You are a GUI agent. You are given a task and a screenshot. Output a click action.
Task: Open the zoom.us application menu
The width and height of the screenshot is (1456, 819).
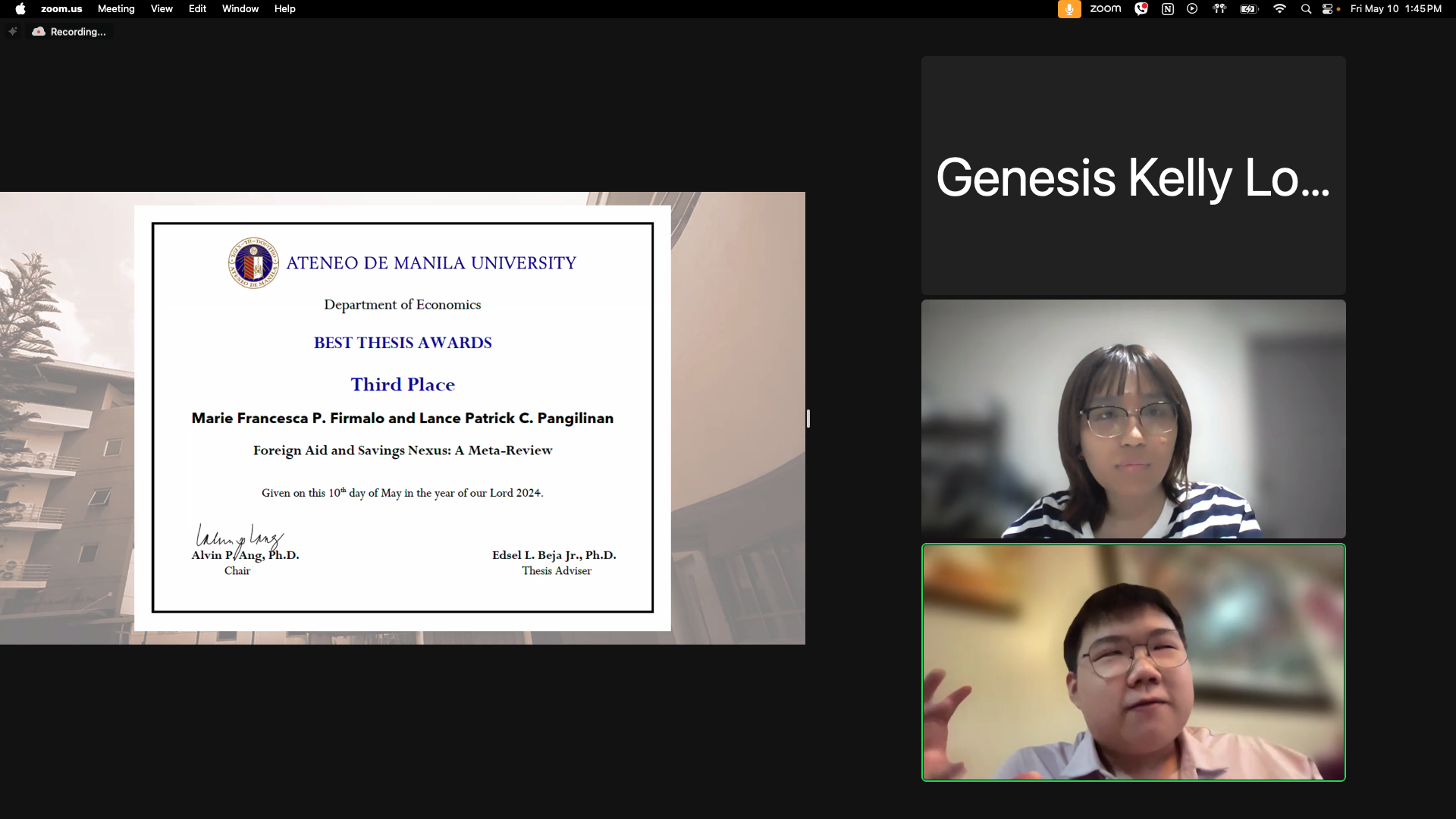[x=61, y=9]
